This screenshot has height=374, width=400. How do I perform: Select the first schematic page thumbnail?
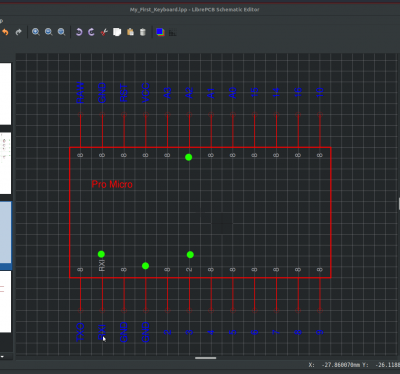coord(5,94)
